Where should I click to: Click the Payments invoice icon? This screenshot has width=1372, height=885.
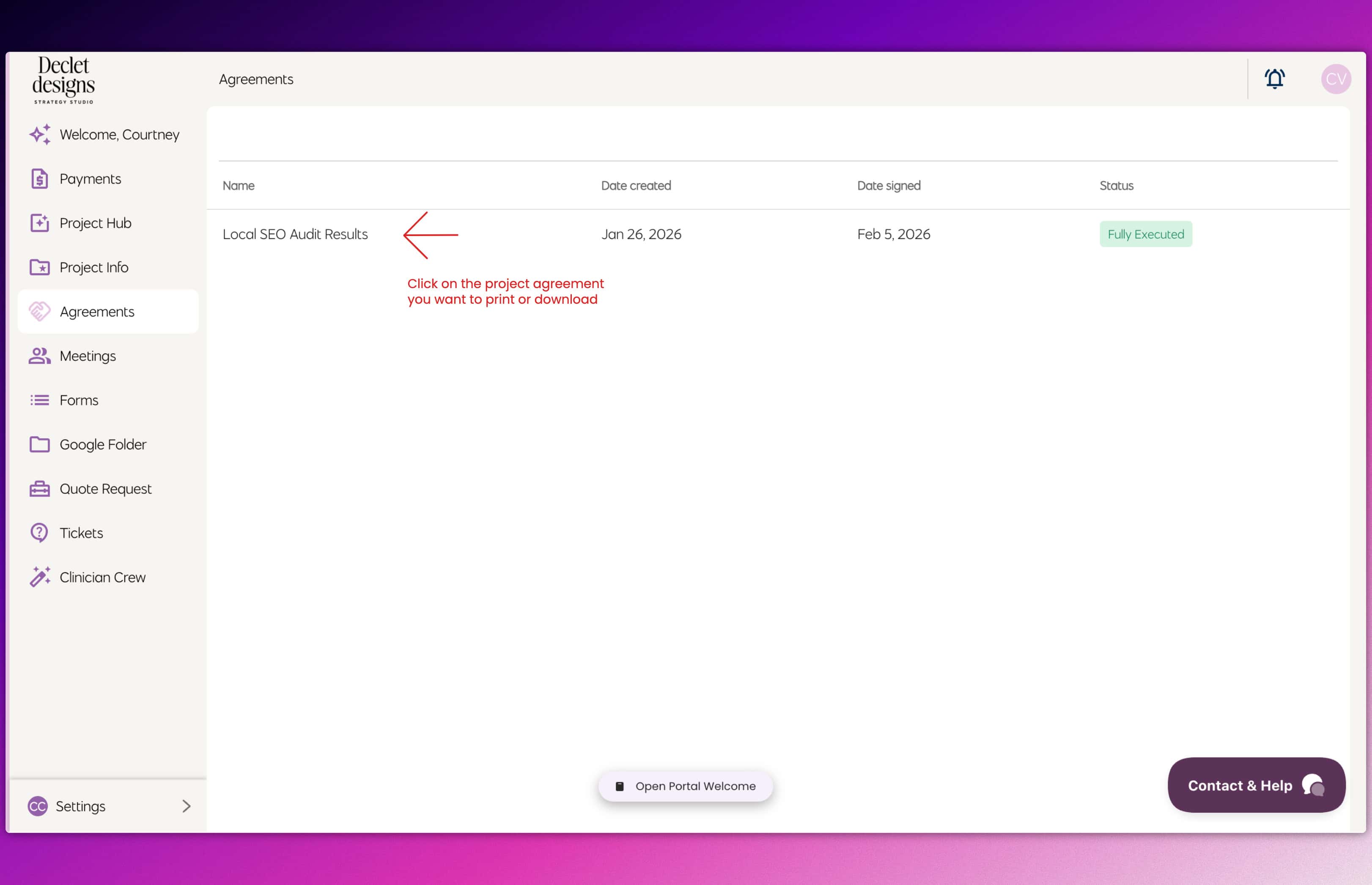click(39, 179)
